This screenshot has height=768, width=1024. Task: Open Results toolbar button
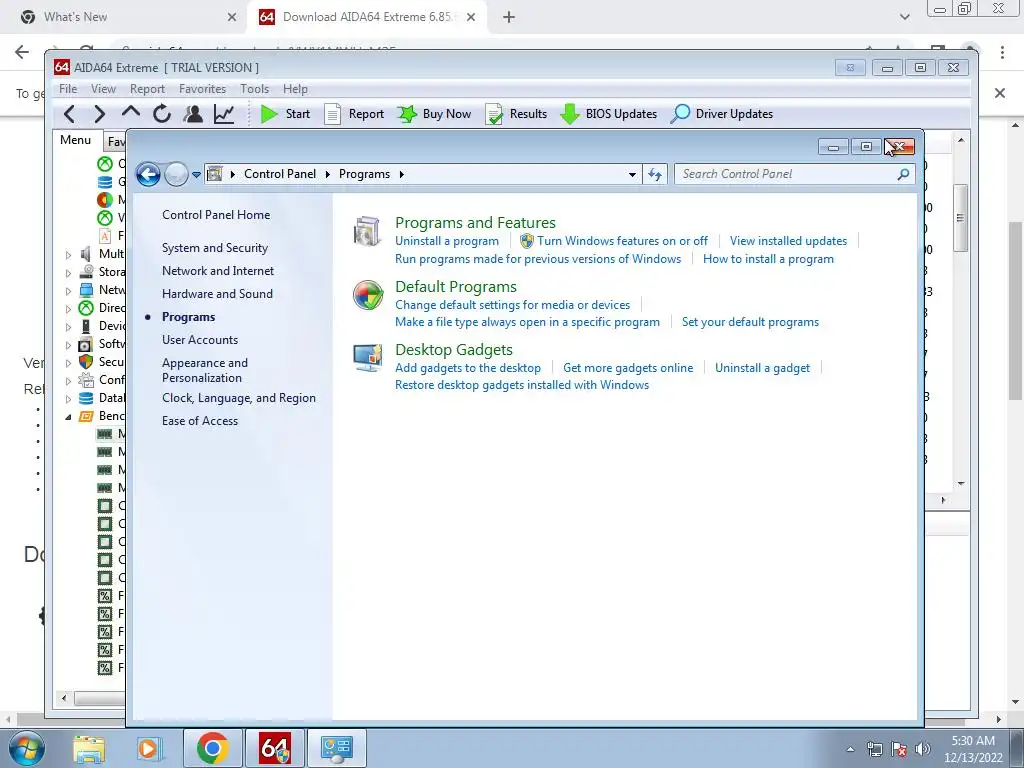[x=516, y=114]
